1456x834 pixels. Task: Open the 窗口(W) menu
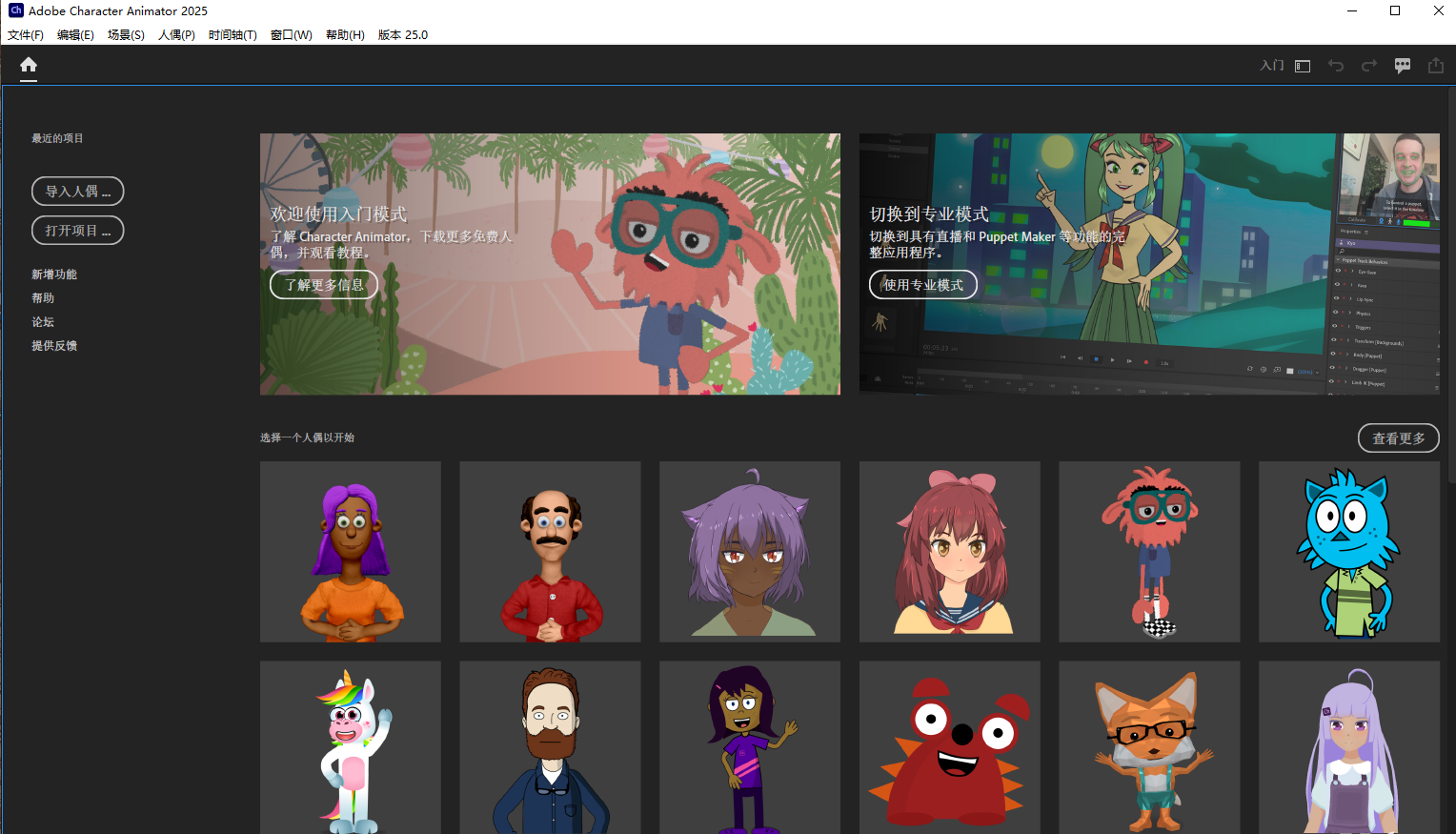pyautogui.click(x=291, y=35)
